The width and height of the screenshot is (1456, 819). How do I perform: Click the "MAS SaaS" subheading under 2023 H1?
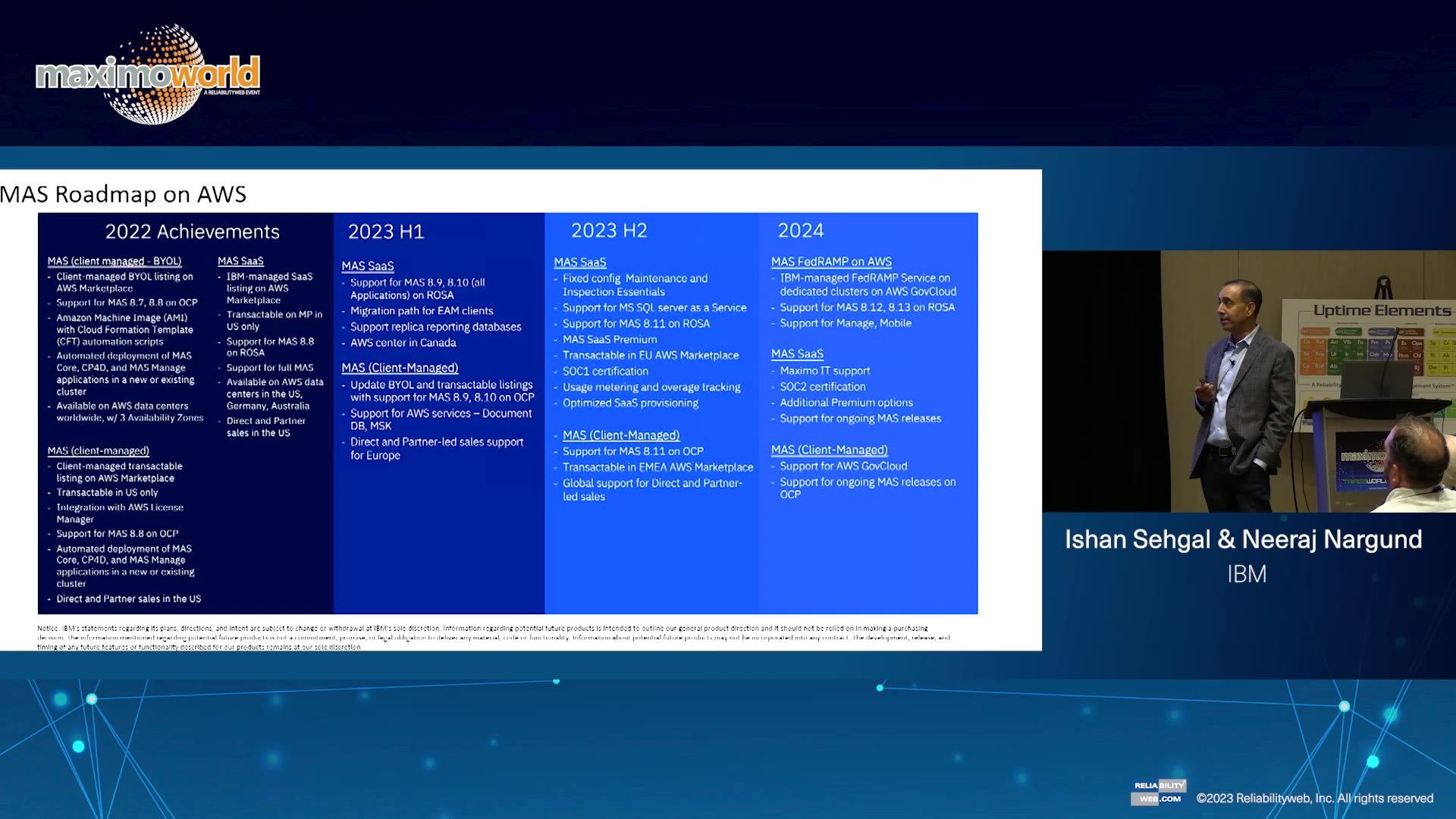368,266
